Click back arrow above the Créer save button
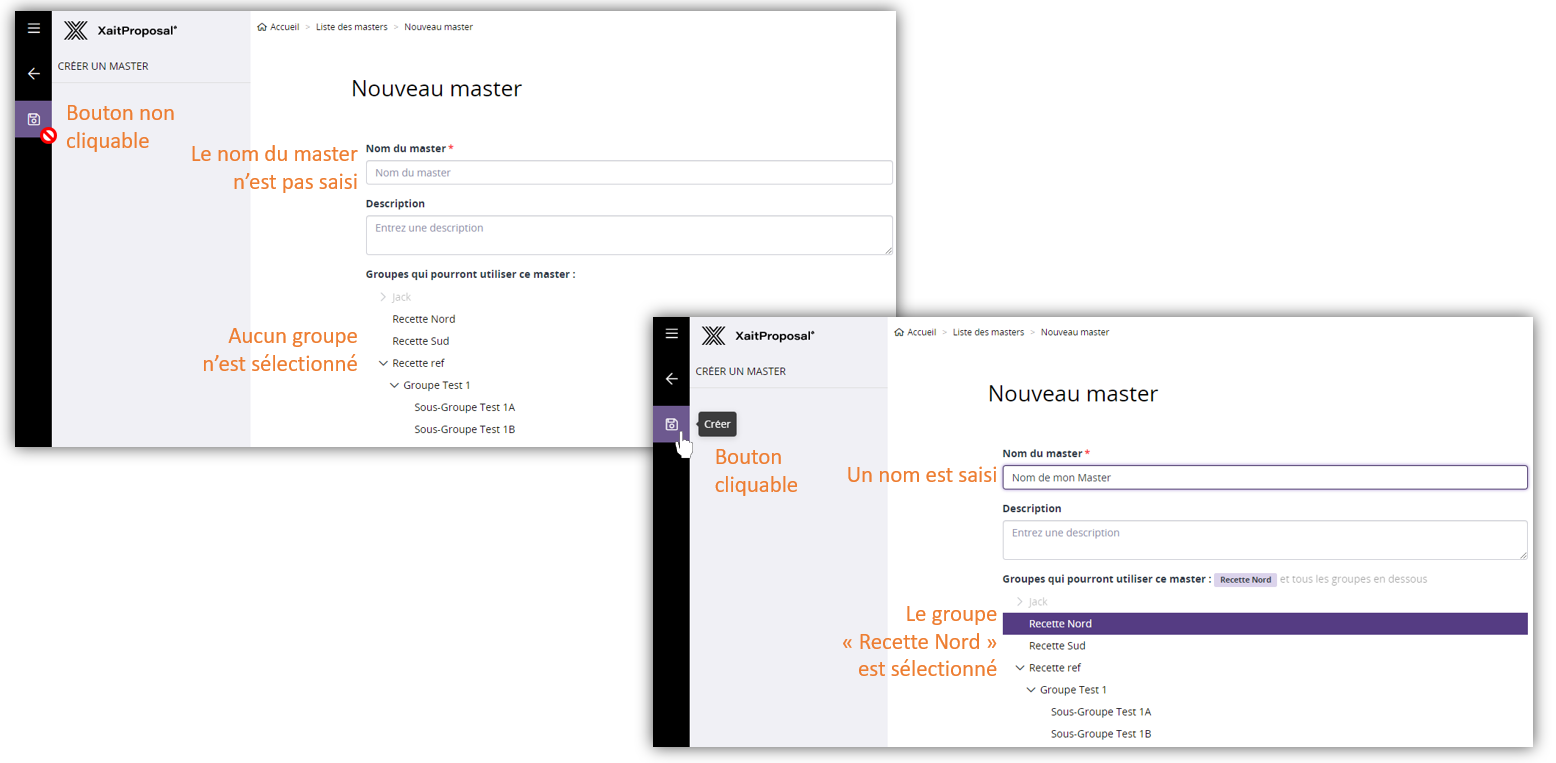 671,378
